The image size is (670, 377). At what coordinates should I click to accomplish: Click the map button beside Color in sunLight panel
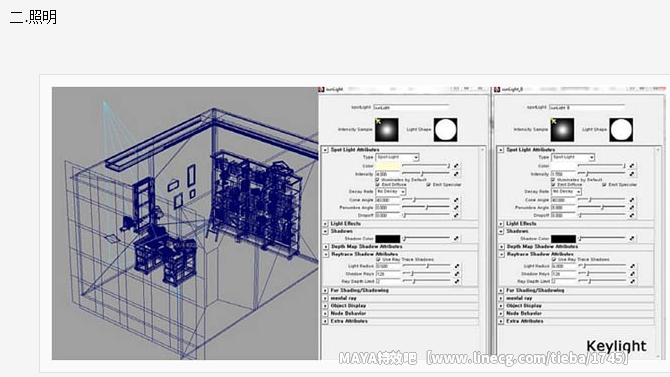456,166
